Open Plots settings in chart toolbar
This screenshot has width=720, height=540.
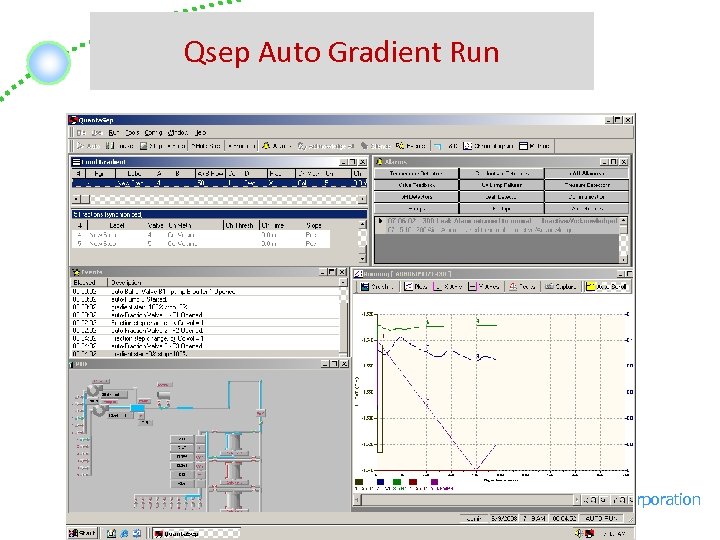416,287
